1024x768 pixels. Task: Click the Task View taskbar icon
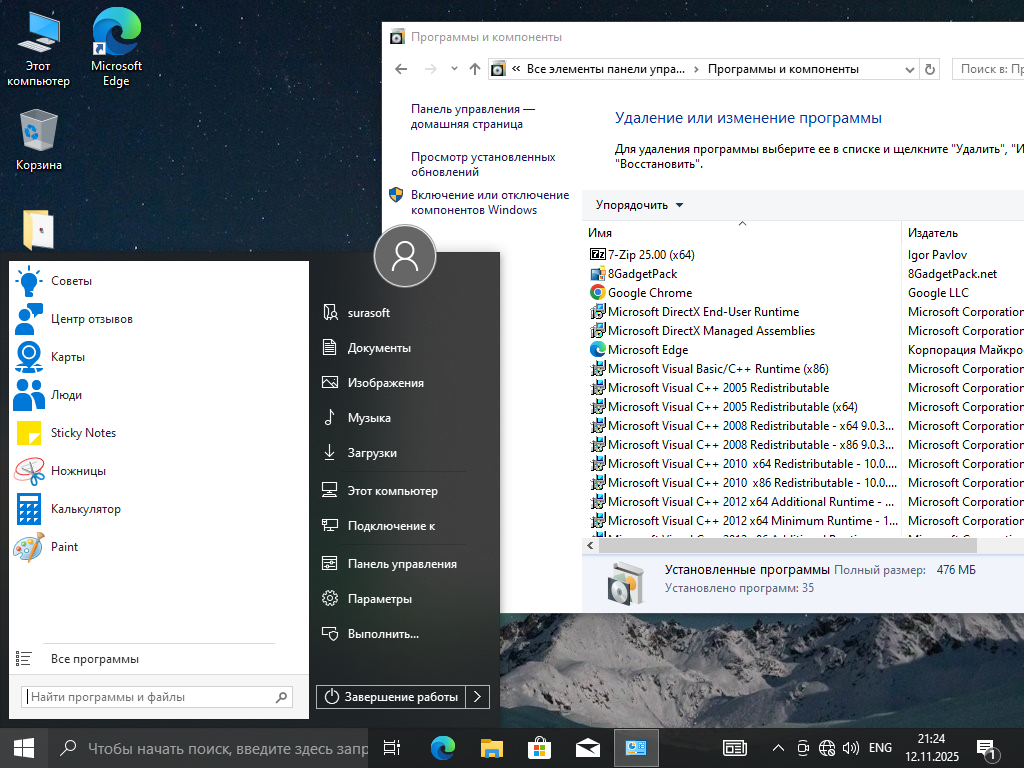click(x=392, y=748)
